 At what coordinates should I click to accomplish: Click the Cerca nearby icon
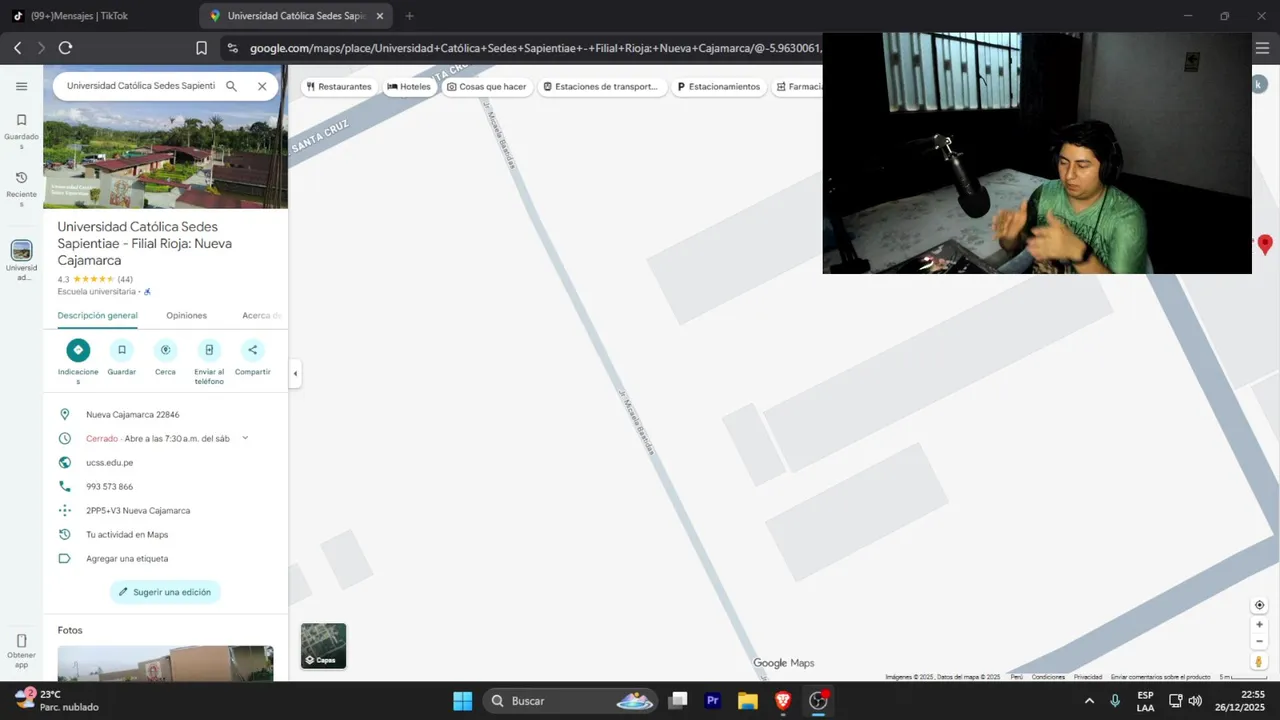click(x=165, y=350)
